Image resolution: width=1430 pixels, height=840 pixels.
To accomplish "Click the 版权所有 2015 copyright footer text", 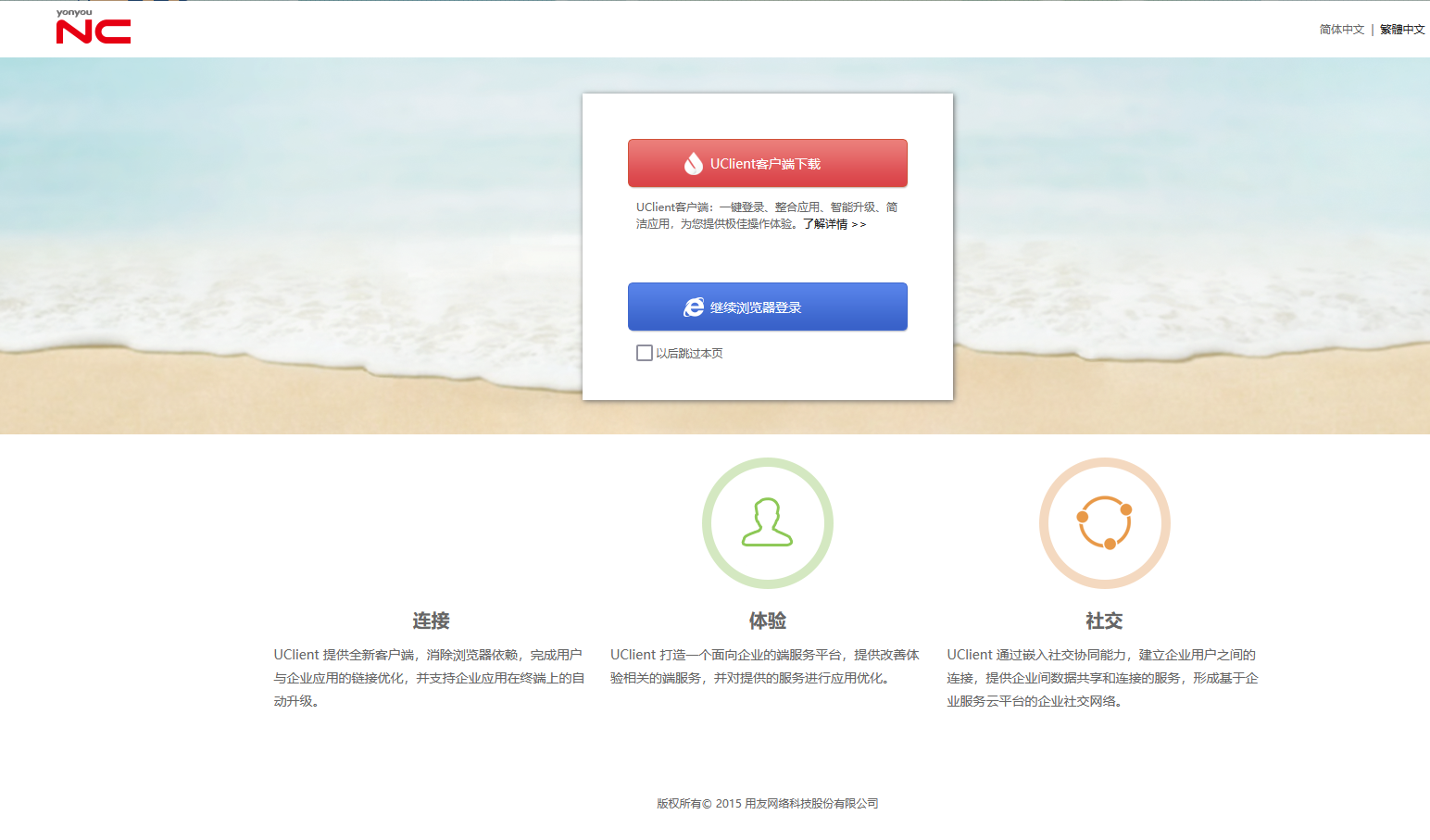I will [x=767, y=804].
